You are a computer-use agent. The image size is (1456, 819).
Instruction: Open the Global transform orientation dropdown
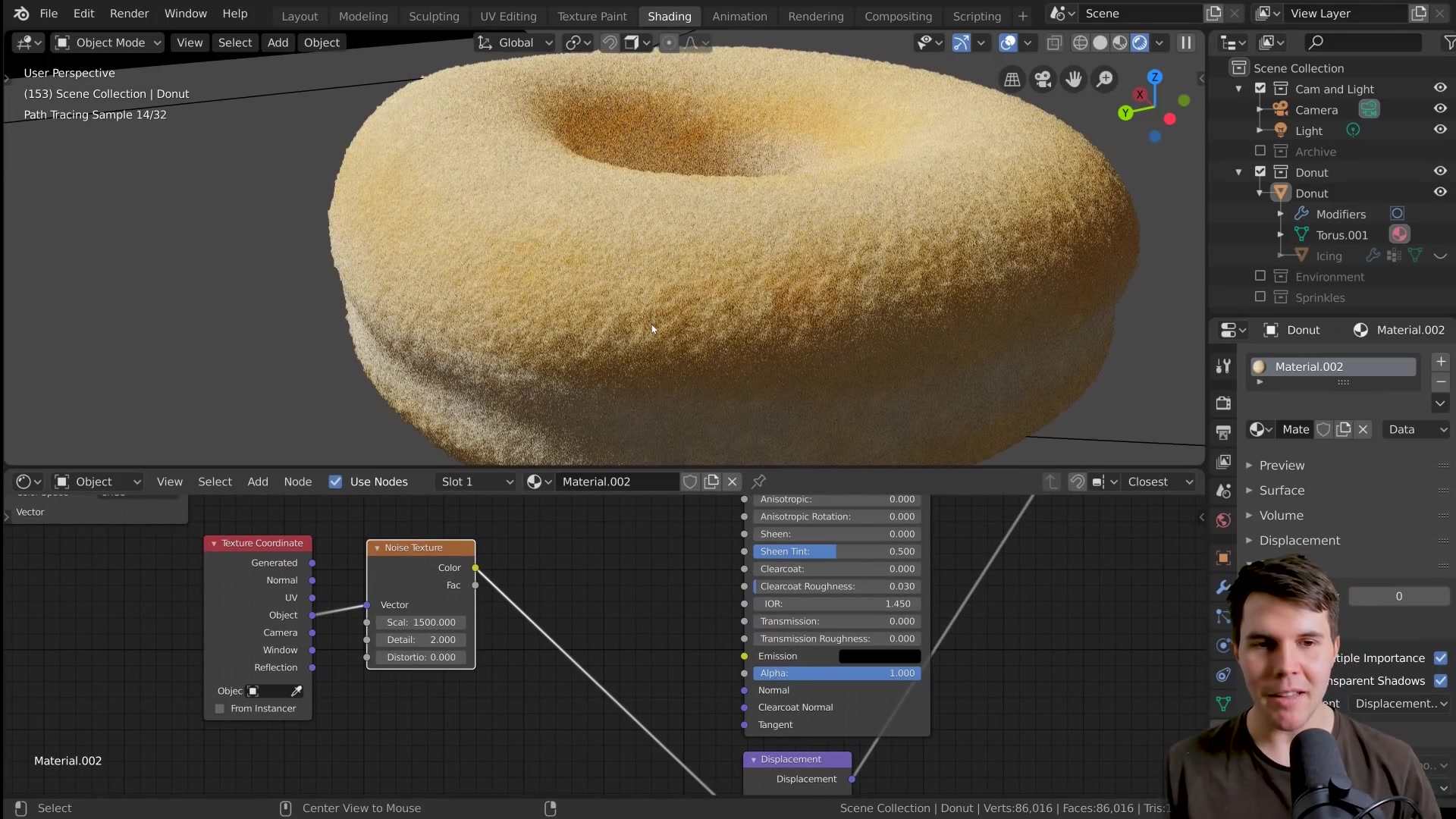[x=517, y=42]
